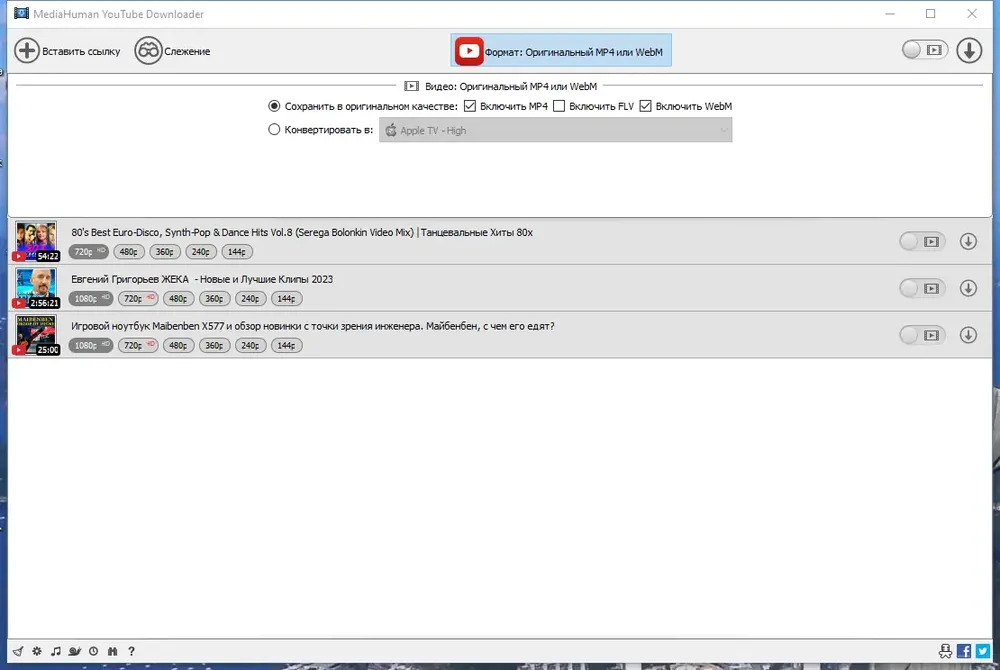Viewport: 1000px width, 670px height.
Task: Open help via the question mark icon
Action: (131, 651)
